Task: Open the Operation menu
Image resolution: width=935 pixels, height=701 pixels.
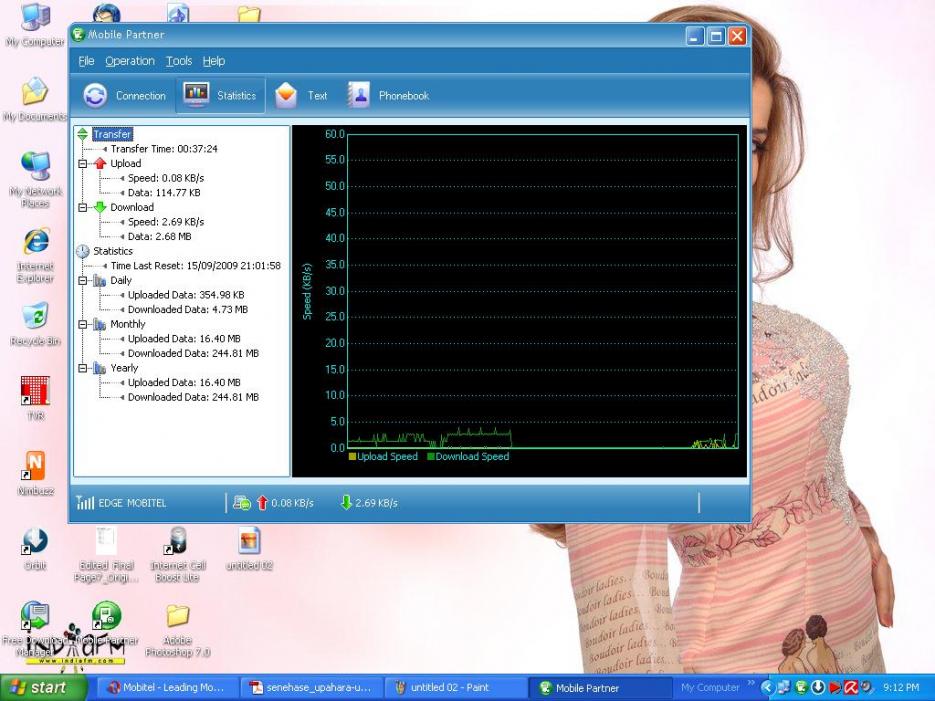Action: 130,61
